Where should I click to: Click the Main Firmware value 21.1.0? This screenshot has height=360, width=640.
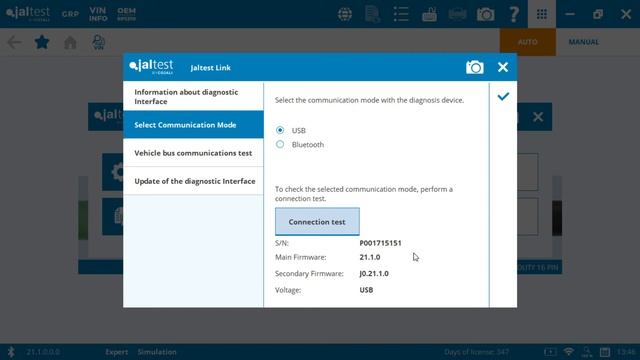point(370,257)
